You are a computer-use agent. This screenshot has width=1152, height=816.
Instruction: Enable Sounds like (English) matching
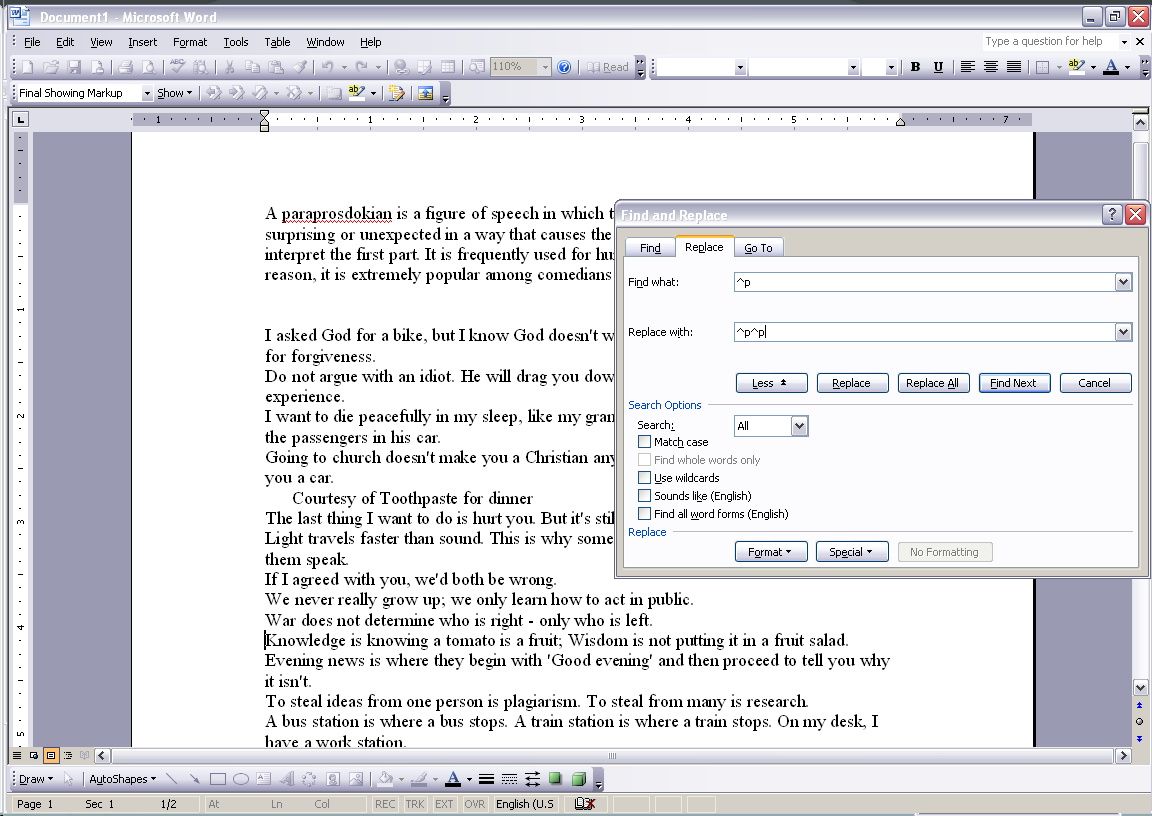tap(644, 495)
